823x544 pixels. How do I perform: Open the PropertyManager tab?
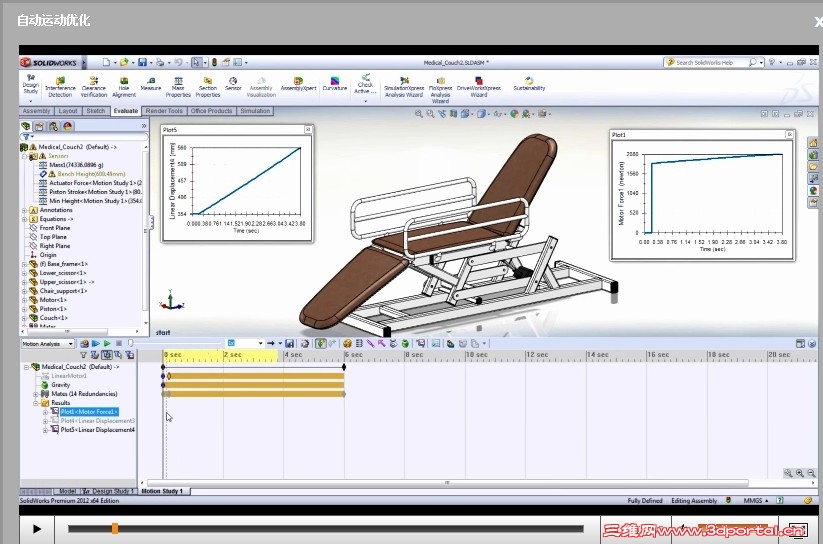tap(39, 126)
